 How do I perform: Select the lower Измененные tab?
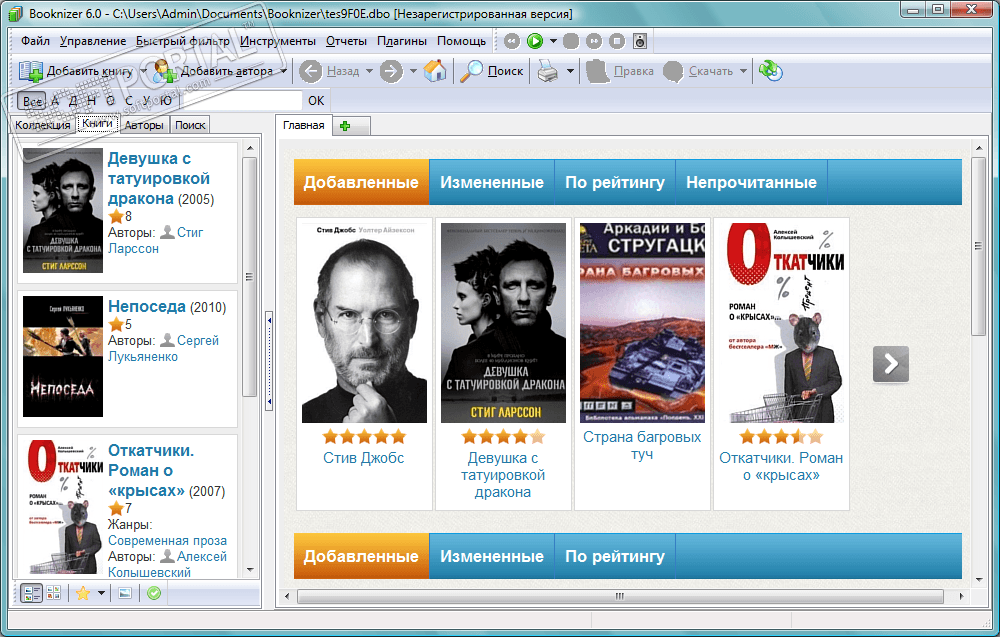(492, 556)
